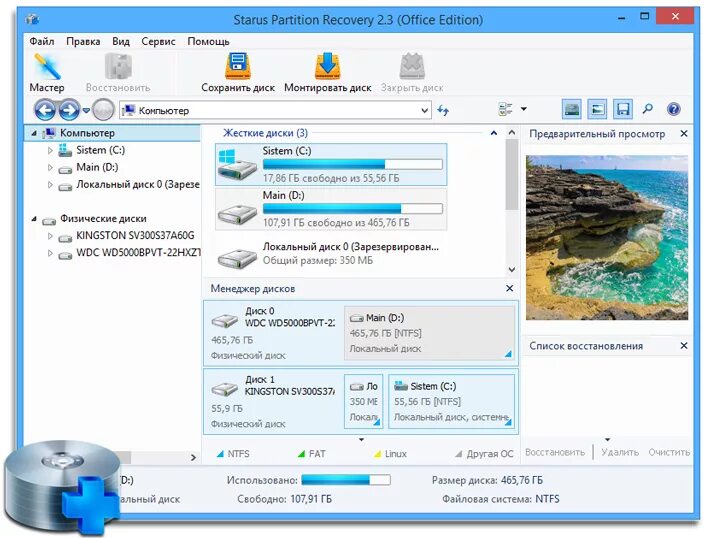Image resolution: width=705 pixels, height=538 pixels.
Task: Select Sistem (C:) partition in disk manager
Action: pos(451,401)
